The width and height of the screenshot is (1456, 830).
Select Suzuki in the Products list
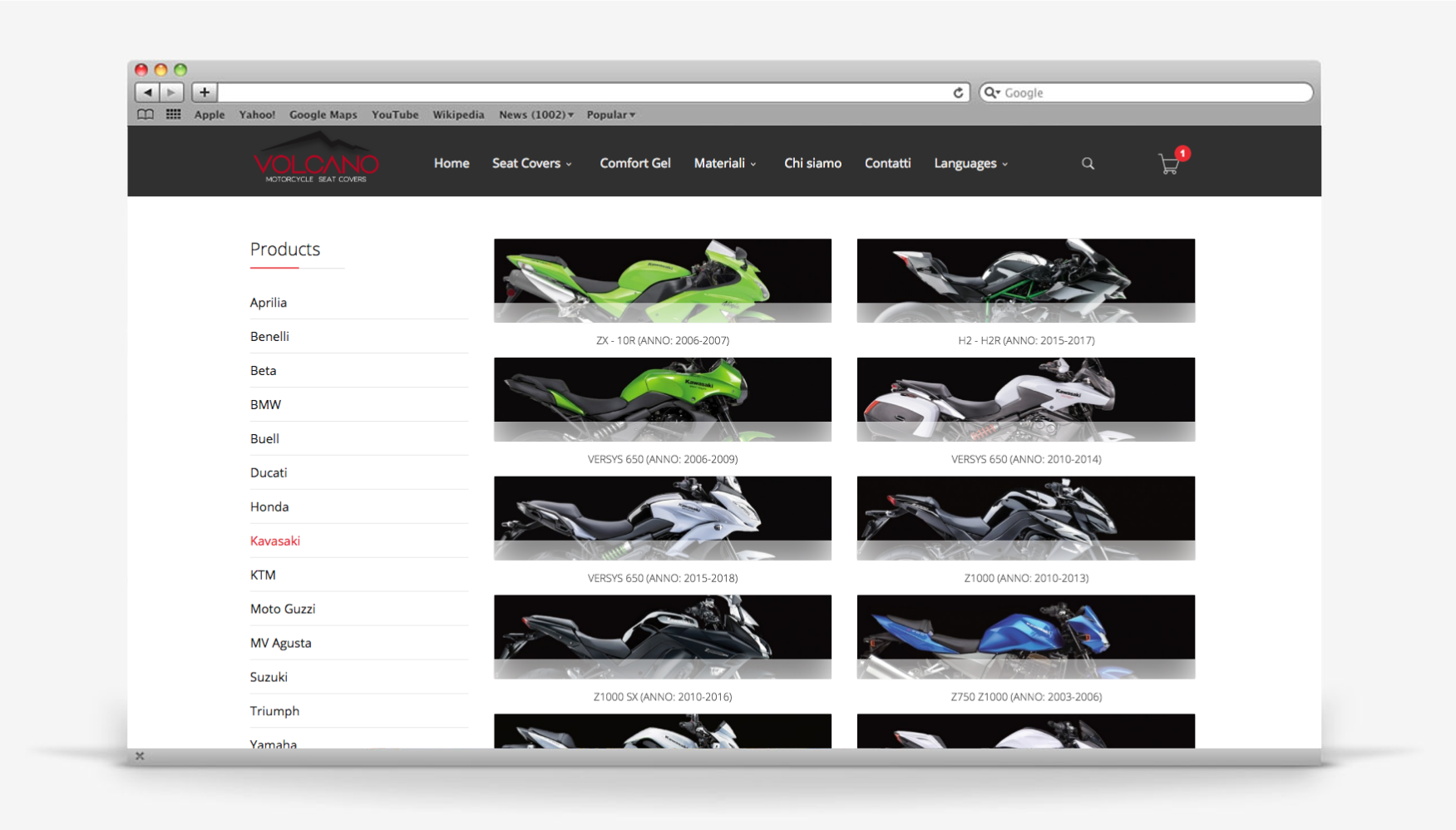269,678
